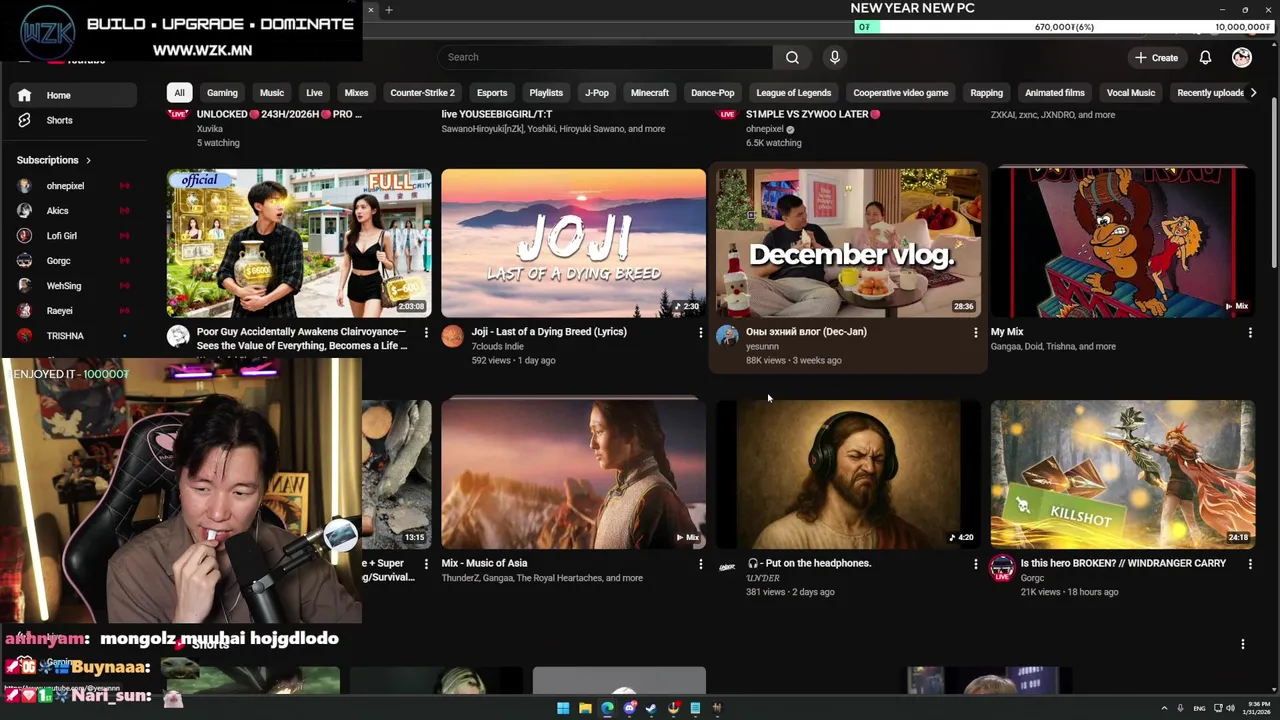Select the League of Legends chip
Image resolution: width=1280 pixels, height=720 pixels.
[x=794, y=93]
